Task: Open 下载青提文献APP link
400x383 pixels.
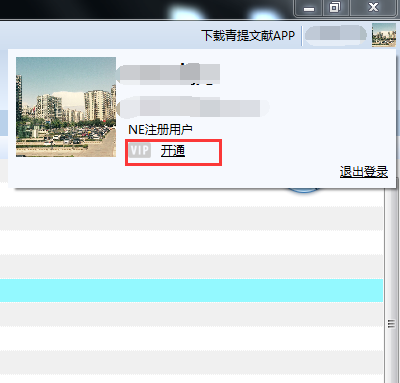Action: [248, 35]
